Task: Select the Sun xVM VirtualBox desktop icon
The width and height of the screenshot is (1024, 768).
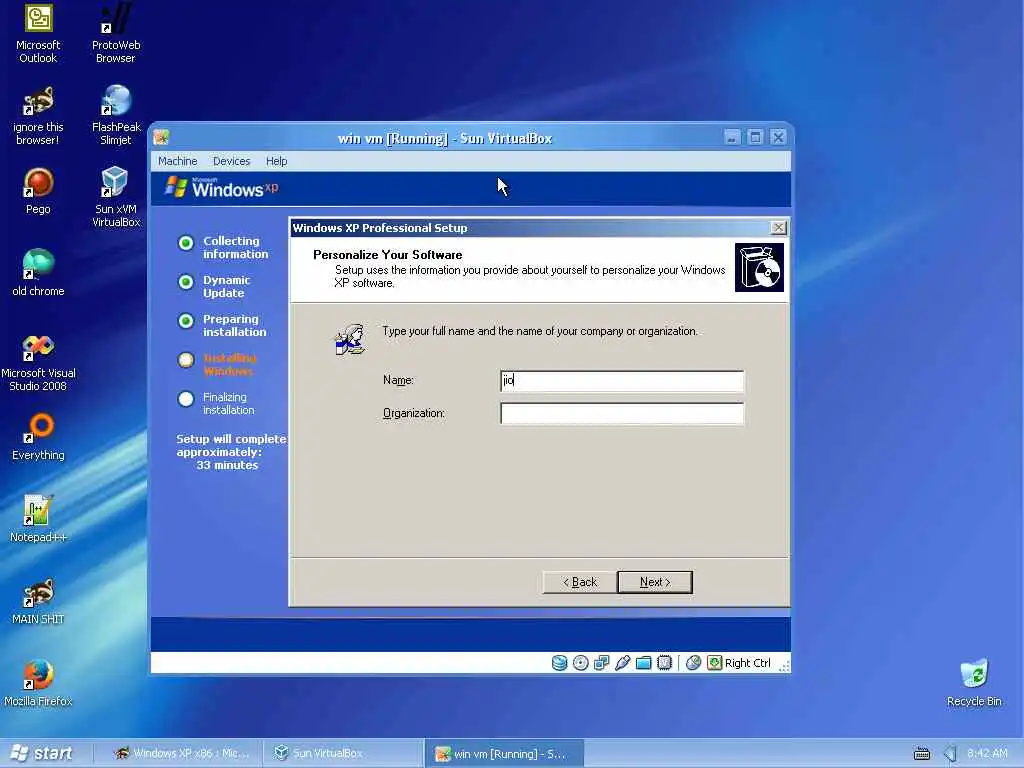Action: tap(116, 198)
